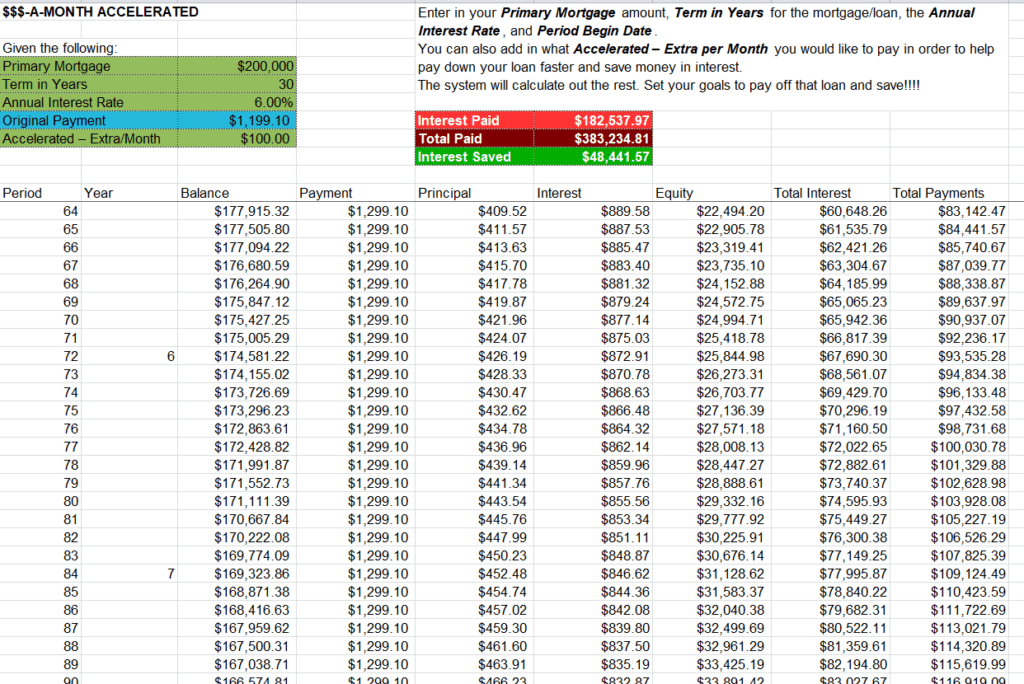Click the Balance column header
Viewport: 1024px width, 684px height.
(x=236, y=193)
